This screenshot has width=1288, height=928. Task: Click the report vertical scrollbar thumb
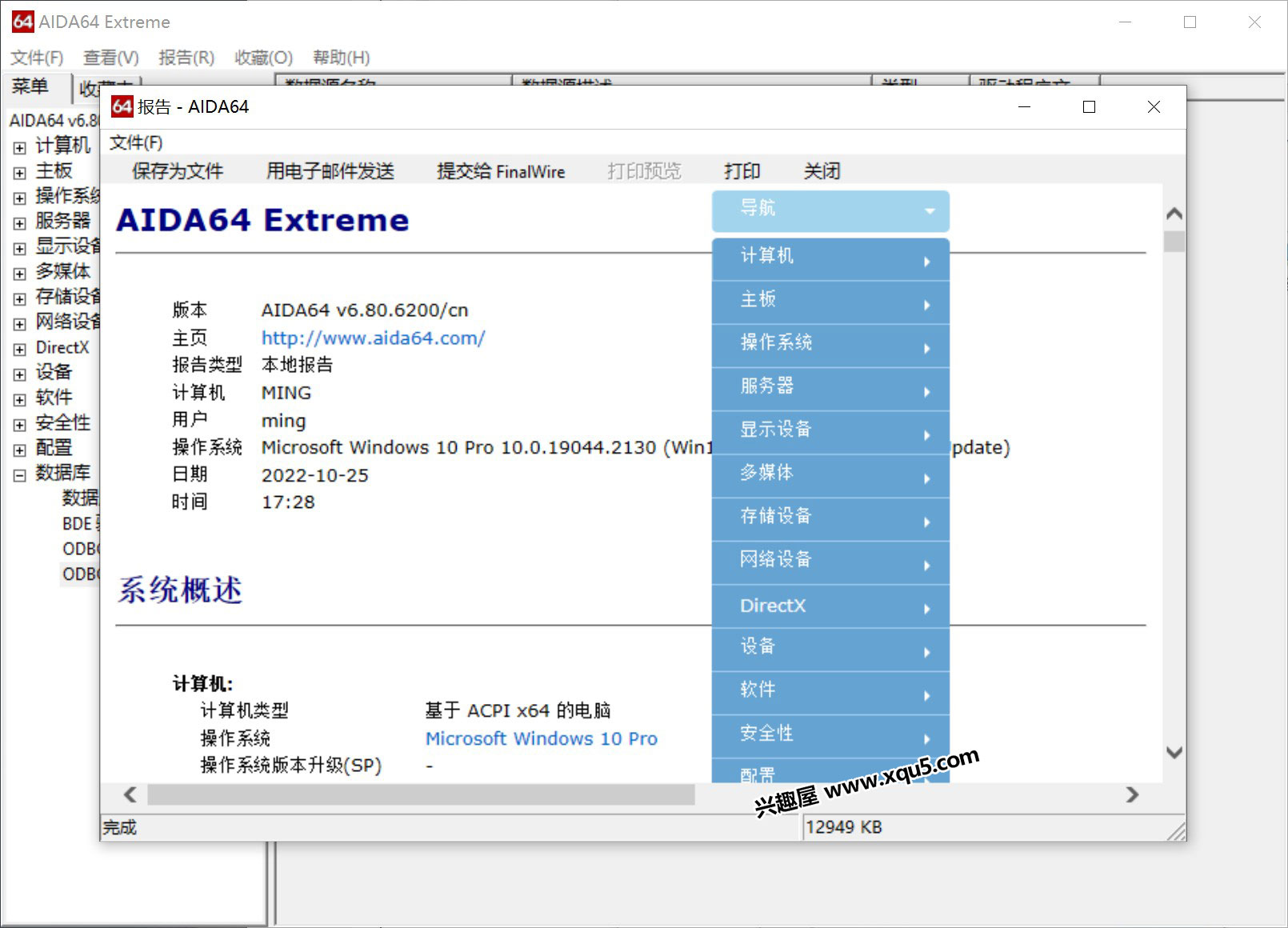pyautogui.click(x=1174, y=242)
